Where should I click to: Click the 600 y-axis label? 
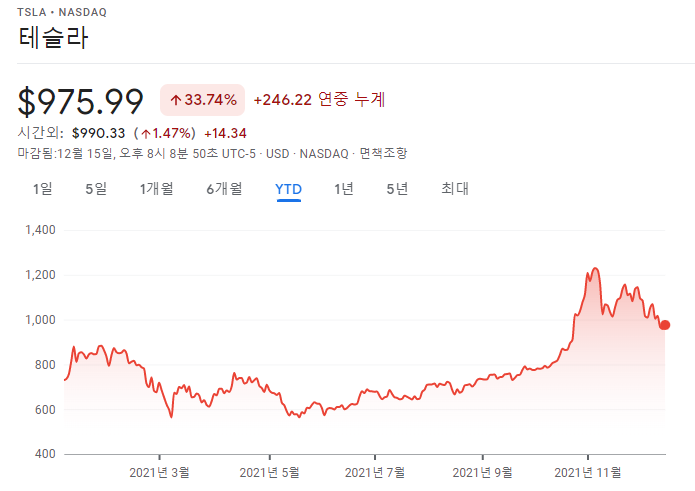45,410
